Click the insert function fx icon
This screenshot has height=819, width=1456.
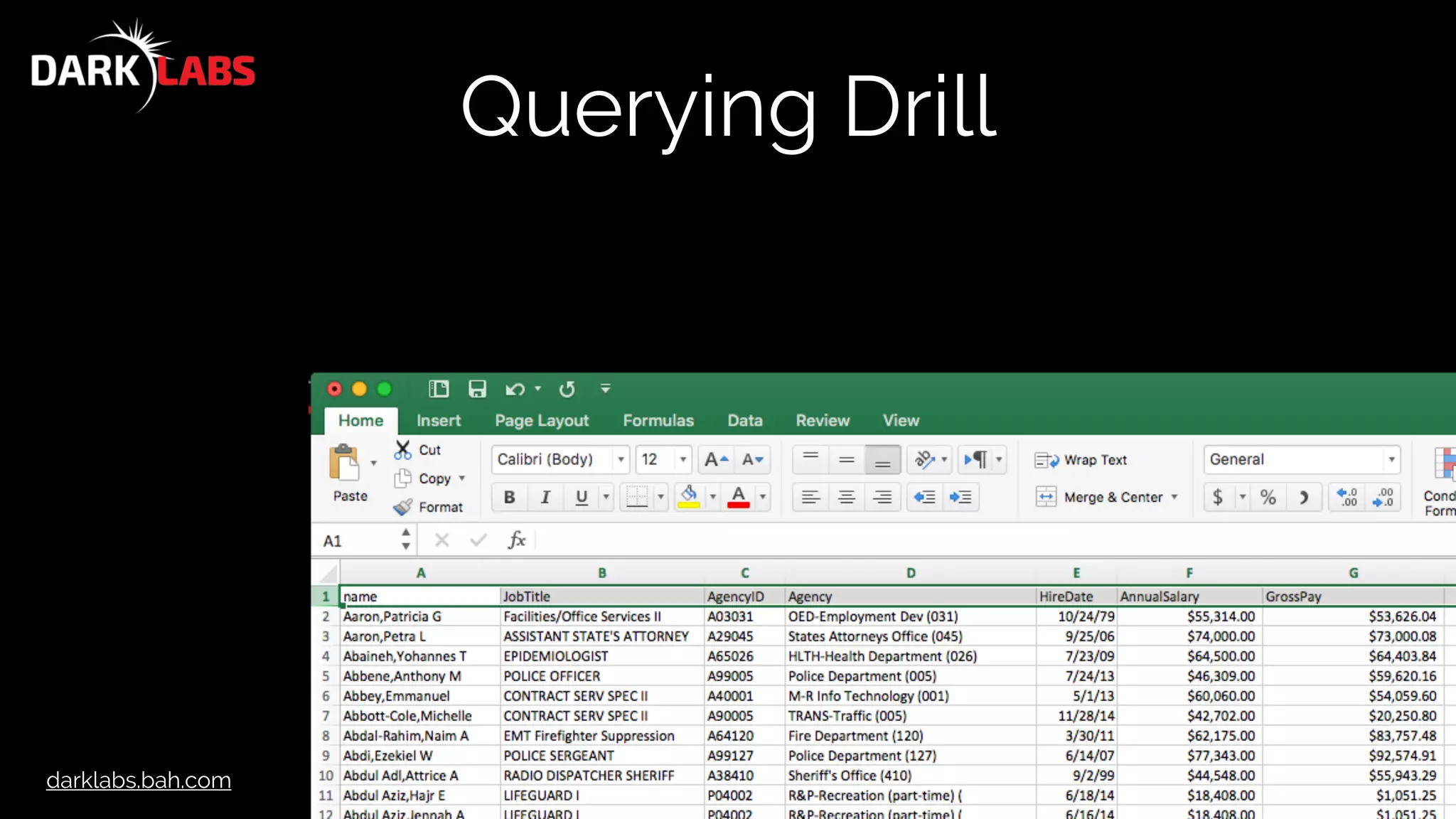517,540
